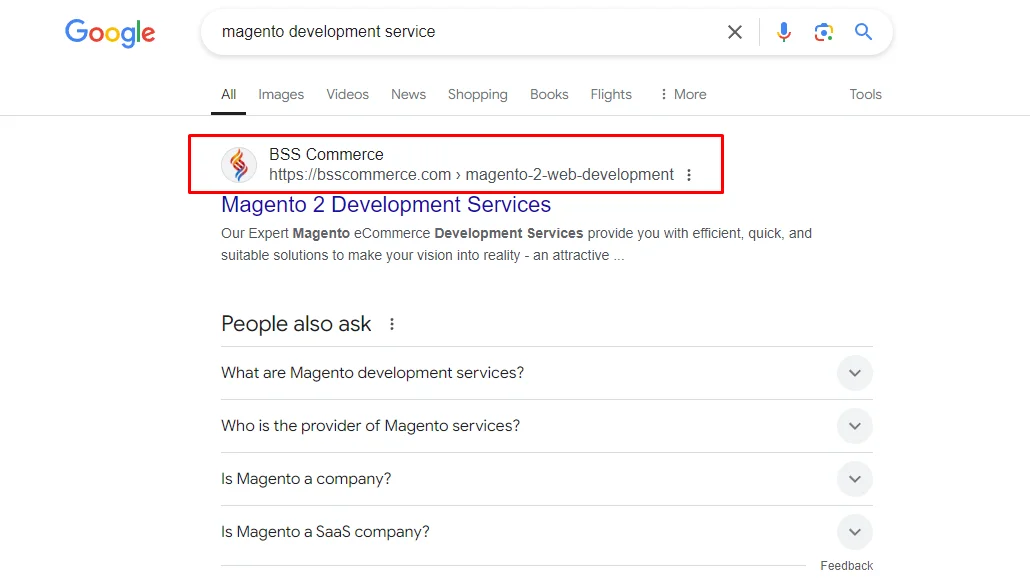The height and width of the screenshot is (585, 1030).
Task: Expand the More search categories menu
Action: 683,95
